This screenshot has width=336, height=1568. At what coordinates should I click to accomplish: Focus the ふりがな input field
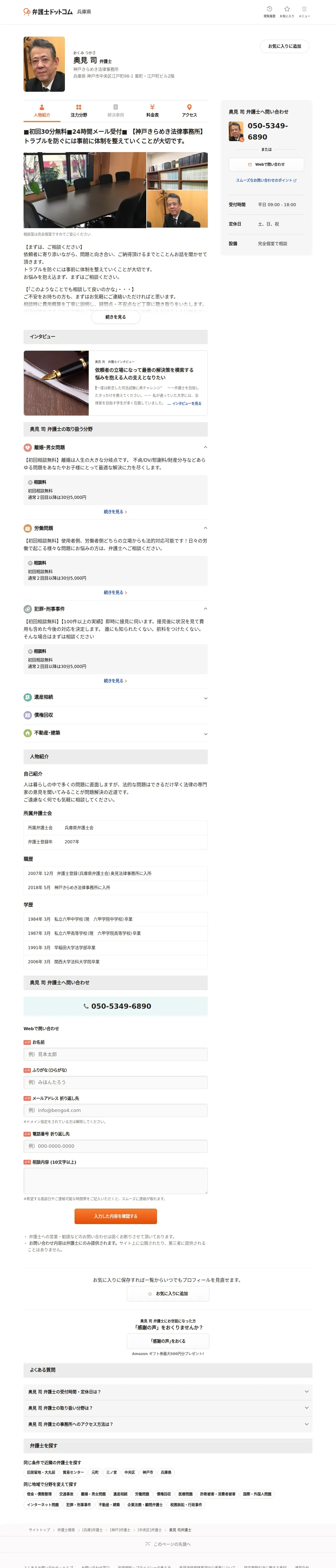coord(116,1082)
